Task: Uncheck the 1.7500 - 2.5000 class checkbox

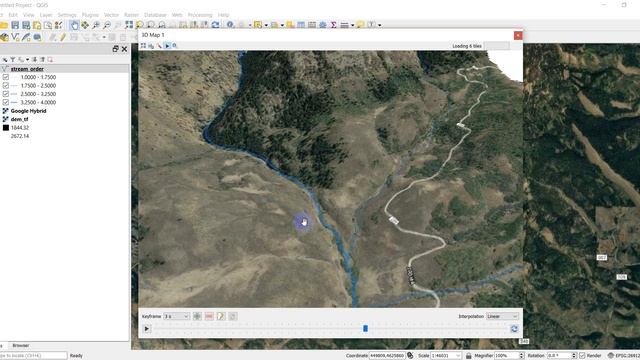Action: tap(6, 86)
